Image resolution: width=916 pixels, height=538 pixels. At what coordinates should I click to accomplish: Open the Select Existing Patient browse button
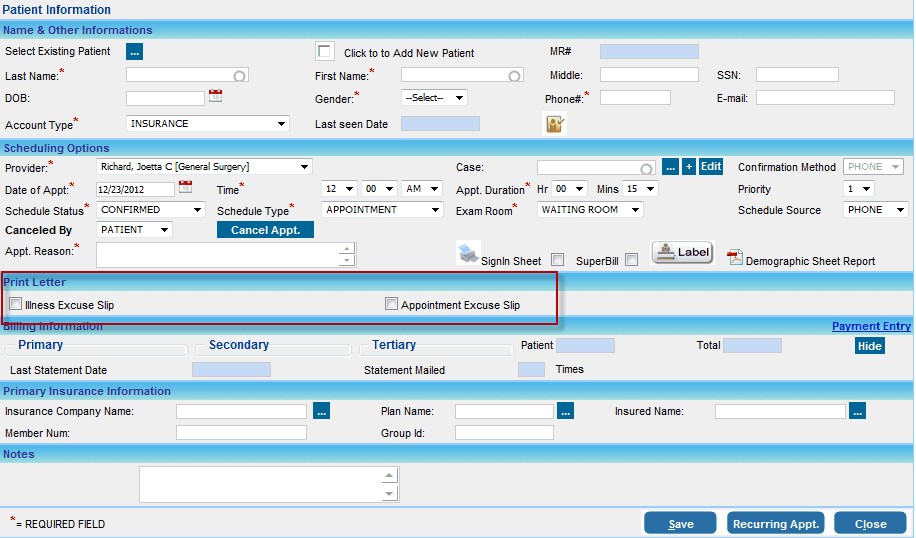coord(135,51)
